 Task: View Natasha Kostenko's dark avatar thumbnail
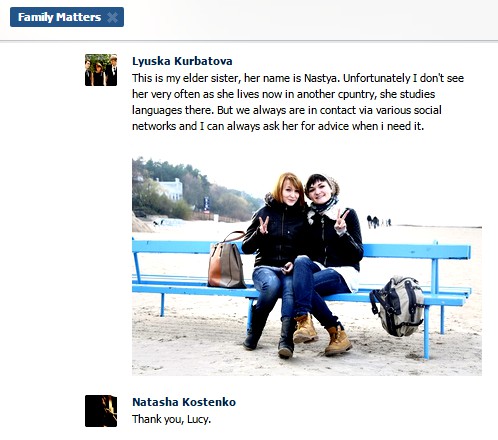click(101, 411)
